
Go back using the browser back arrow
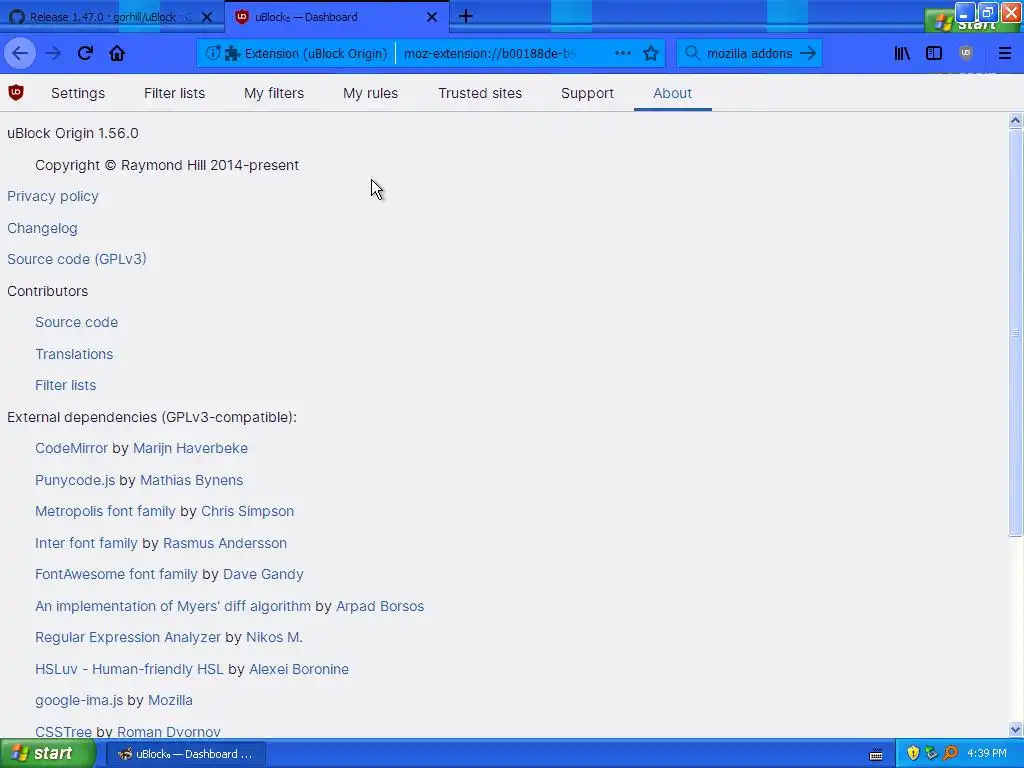pos(20,53)
